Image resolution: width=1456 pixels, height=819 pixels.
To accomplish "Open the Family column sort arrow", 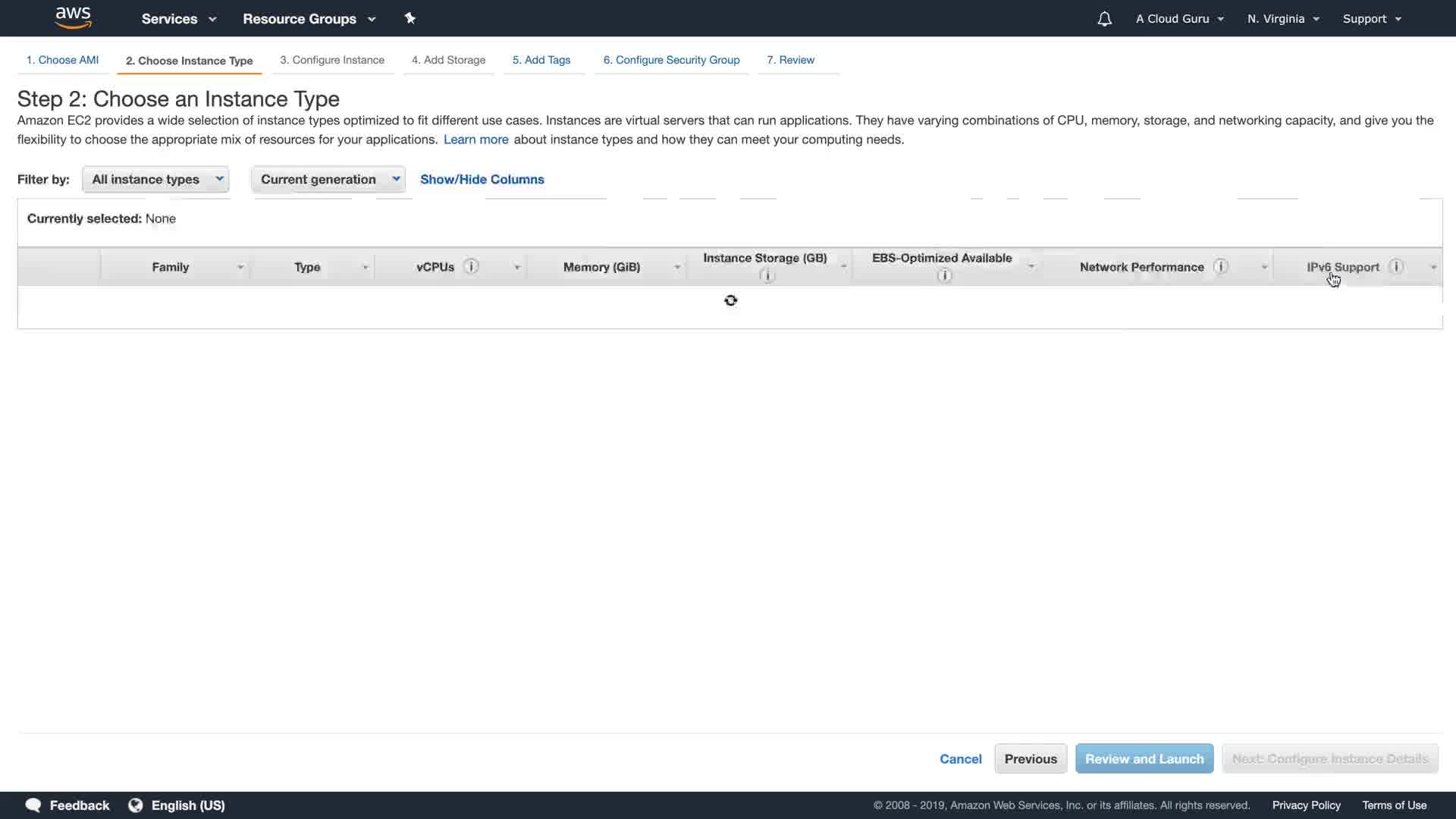I will 240,267.
